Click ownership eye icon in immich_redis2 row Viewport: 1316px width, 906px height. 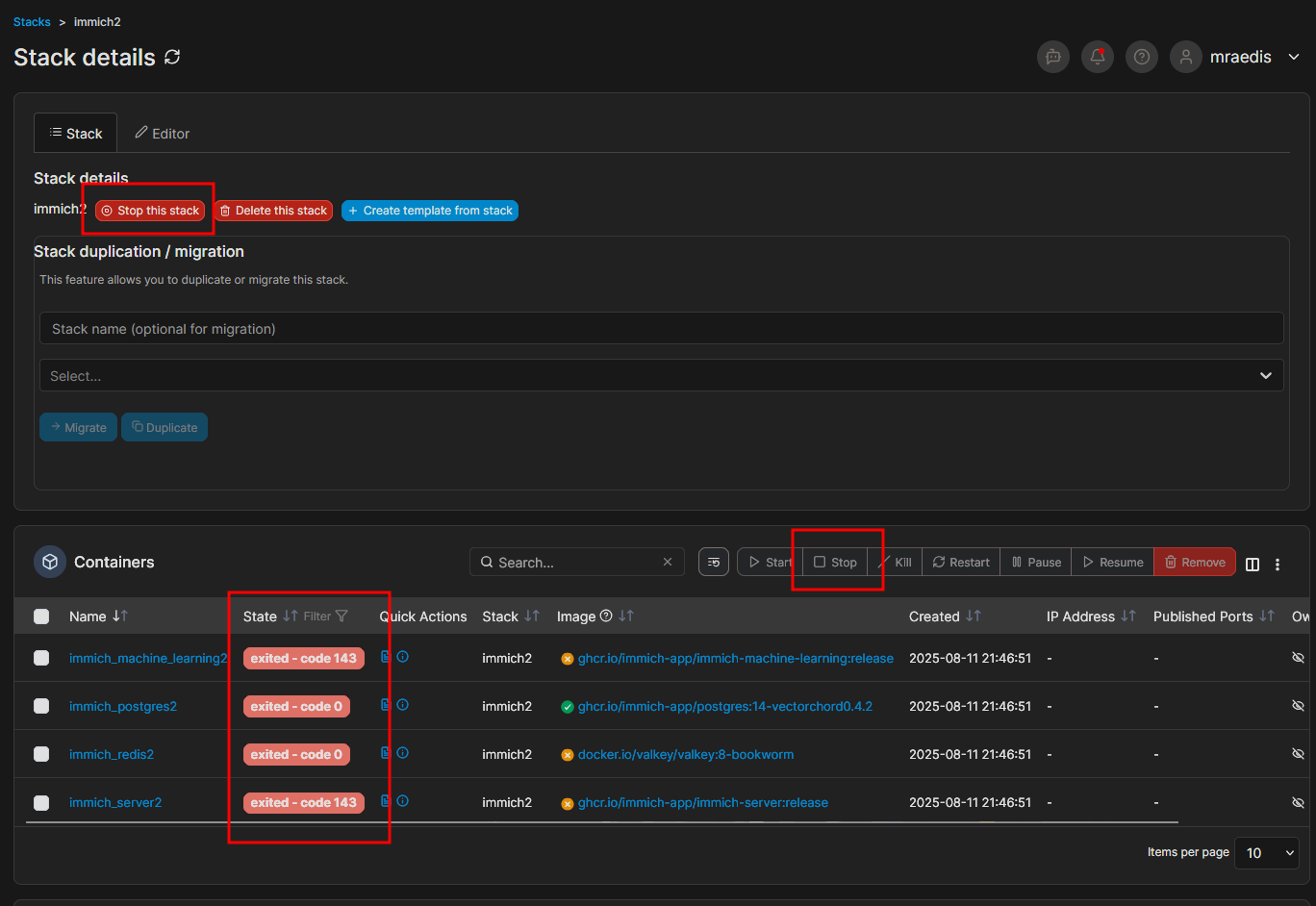pyautogui.click(x=1298, y=754)
